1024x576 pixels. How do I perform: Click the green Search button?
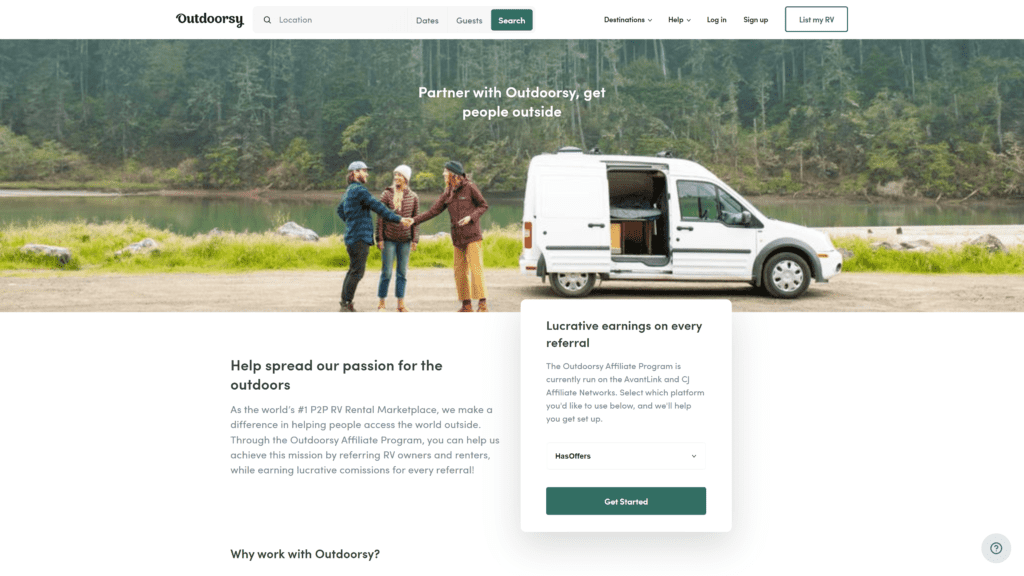click(x=511, y=20)
